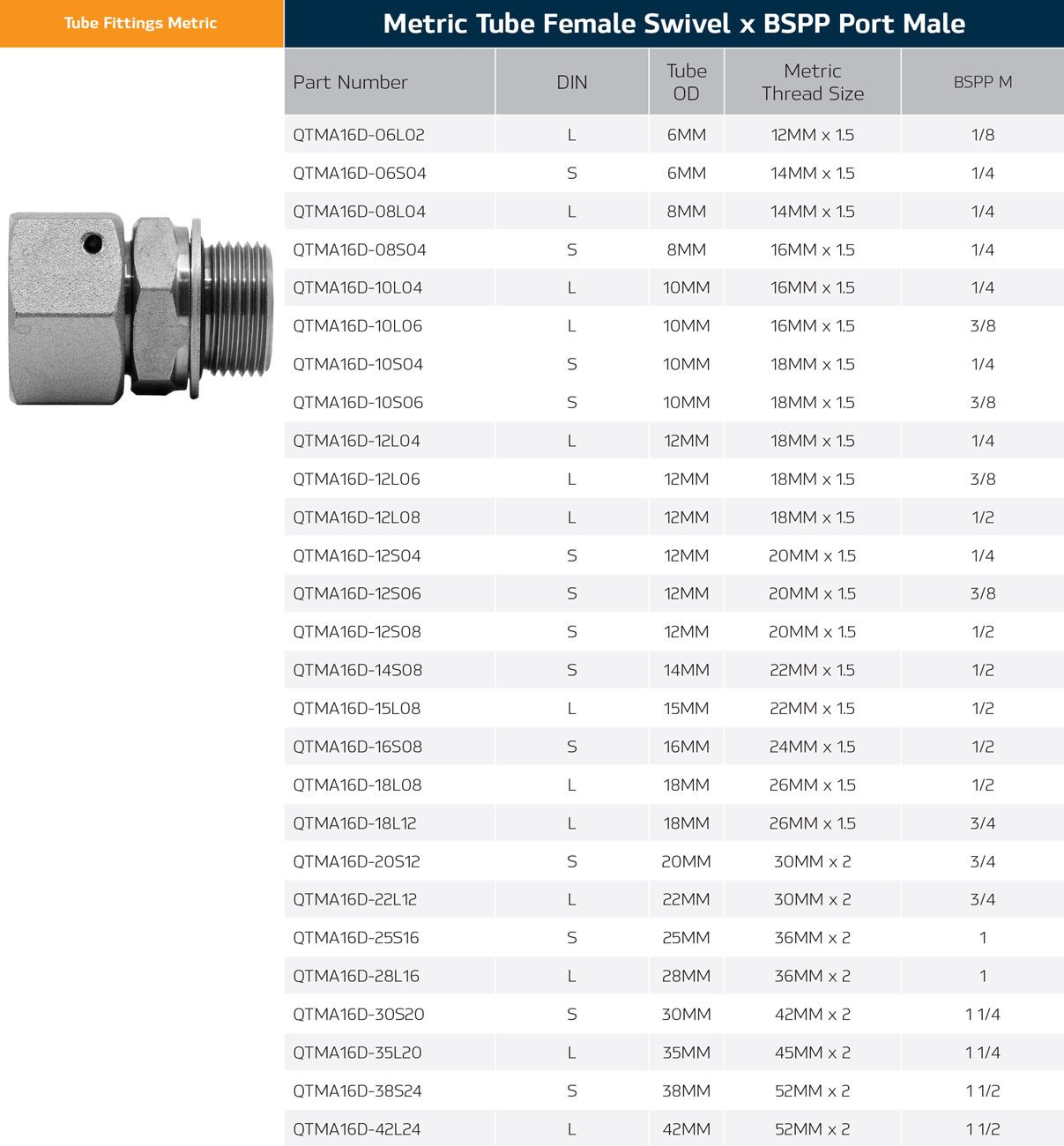The width and height of the screenshot is (1064, 1146).
Task: Select part number QTMA16D-08S04
Action: (360, 249)
